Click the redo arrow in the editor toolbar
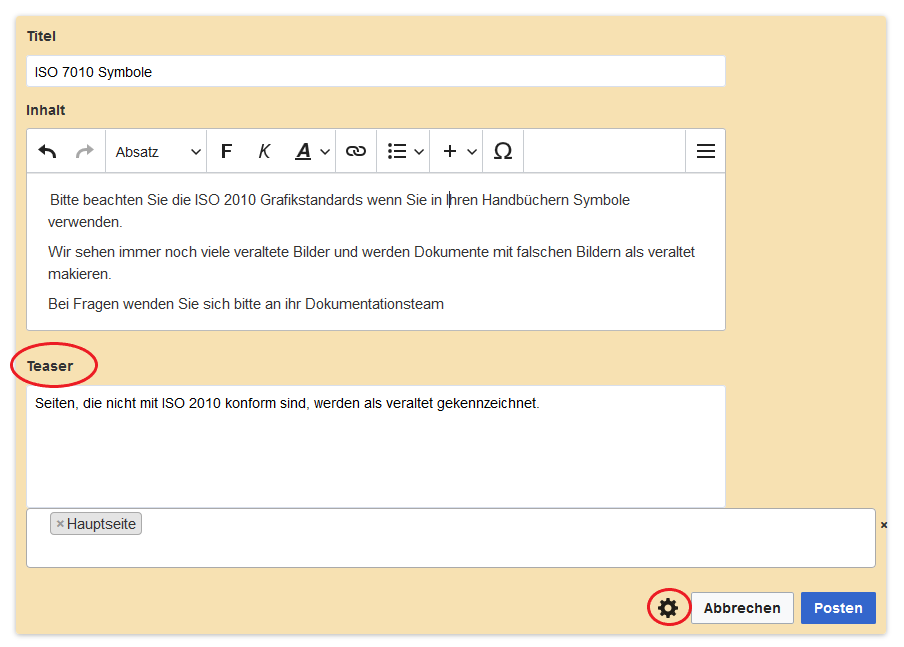904x647 pixels. pos(85,152)
